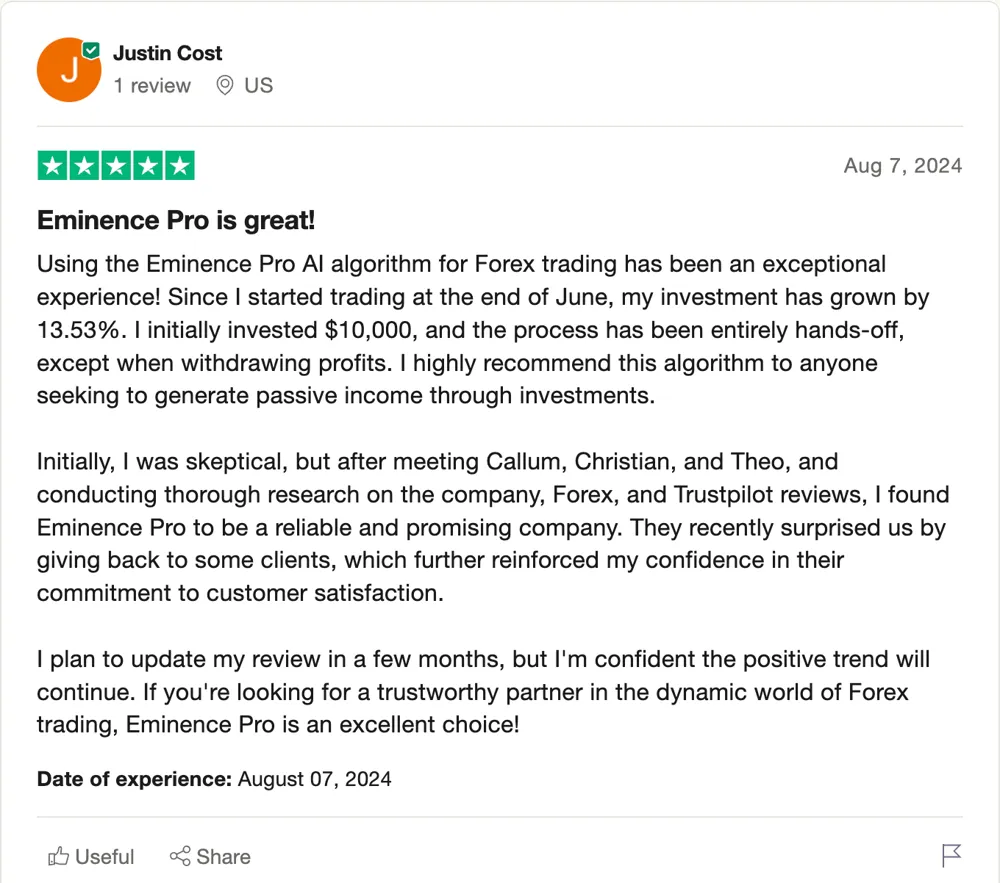This screenshot has width=1000, height=883.
Task: Click the first green rating star
Action: 52,166
